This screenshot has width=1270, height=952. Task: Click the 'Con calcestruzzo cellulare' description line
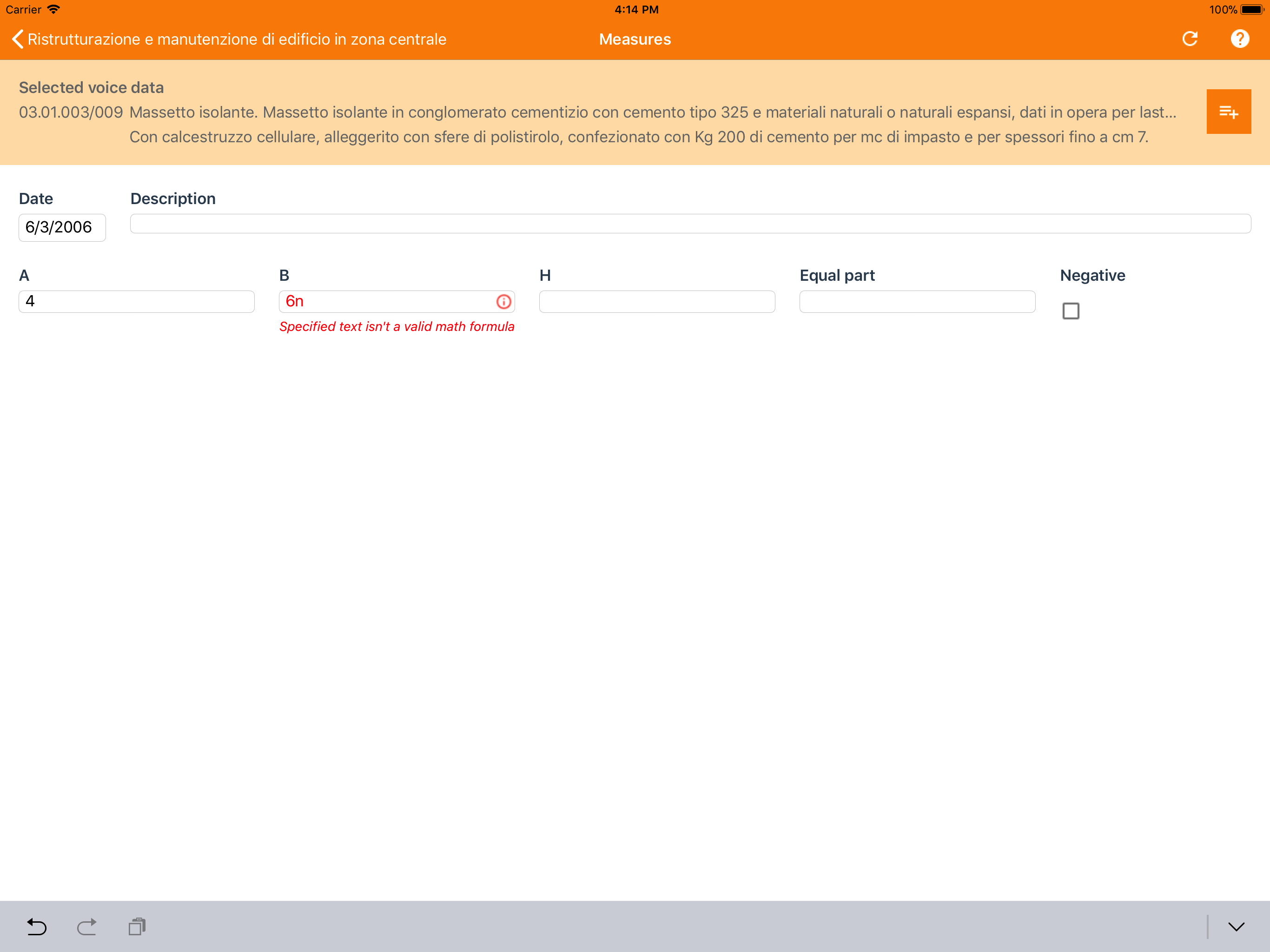coord(638,137)
